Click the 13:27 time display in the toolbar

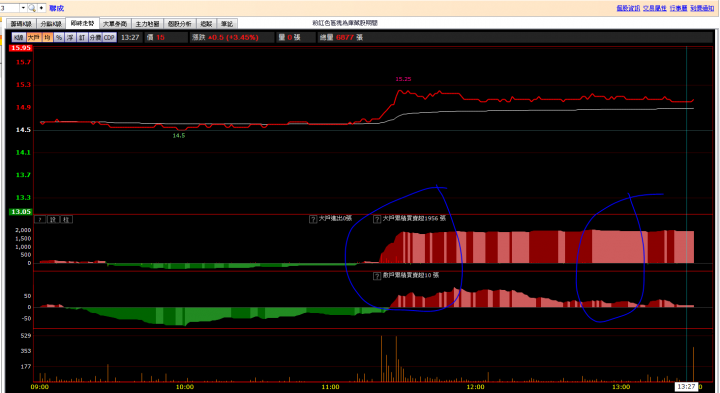pyautogui.click(x=130, y=38)
